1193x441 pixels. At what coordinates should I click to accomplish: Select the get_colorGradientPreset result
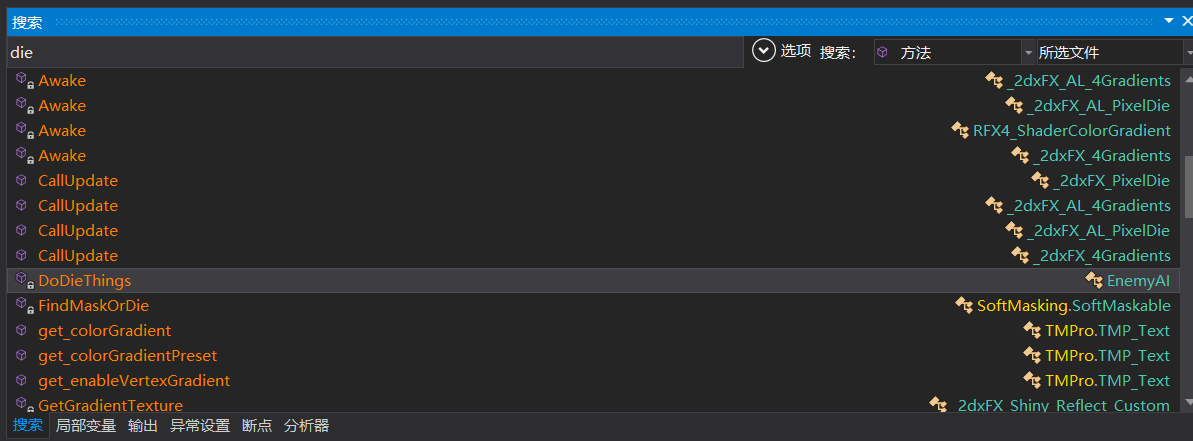coord(127,356)
